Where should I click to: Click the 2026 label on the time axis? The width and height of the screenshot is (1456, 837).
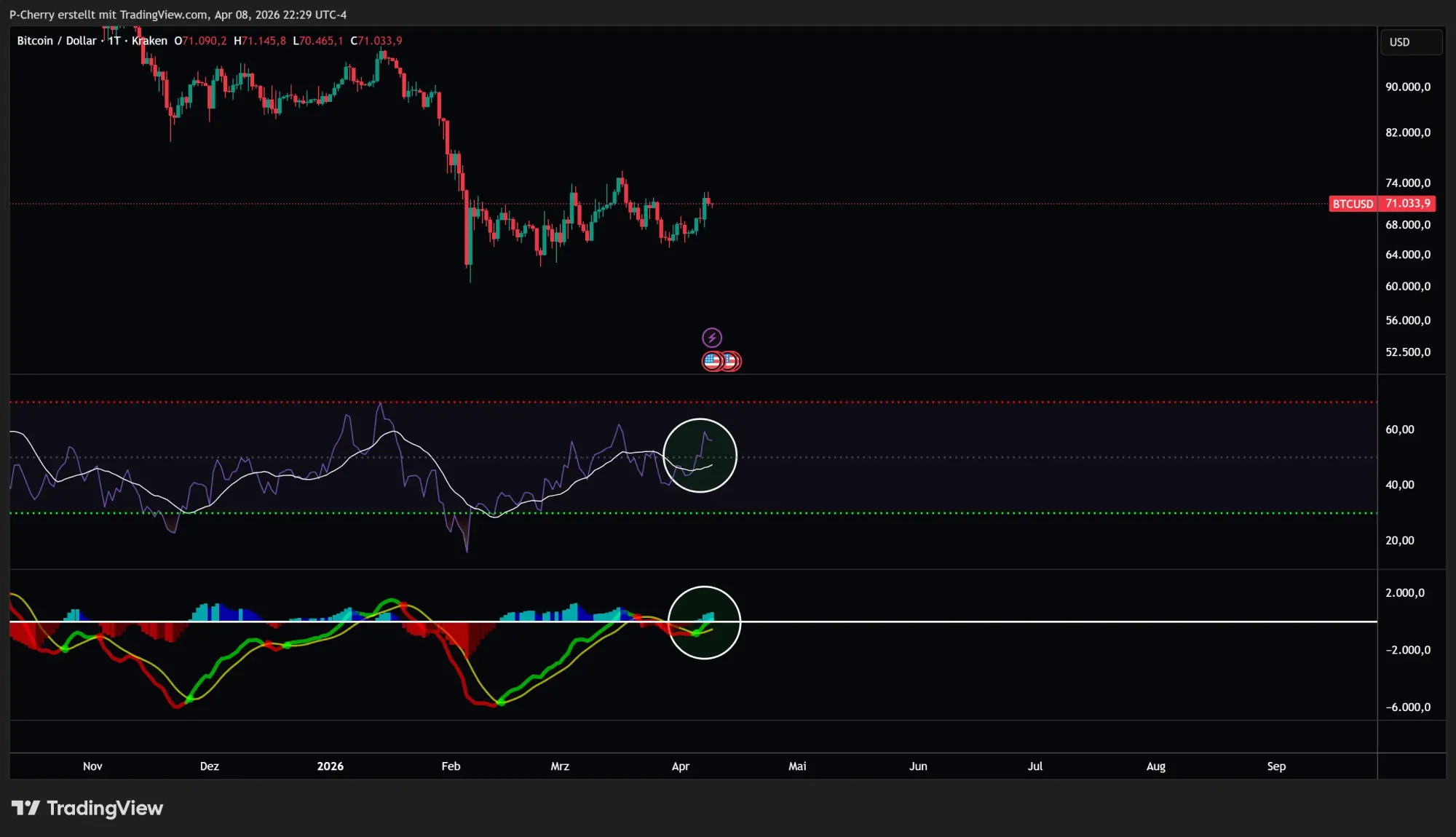(331, 766)
